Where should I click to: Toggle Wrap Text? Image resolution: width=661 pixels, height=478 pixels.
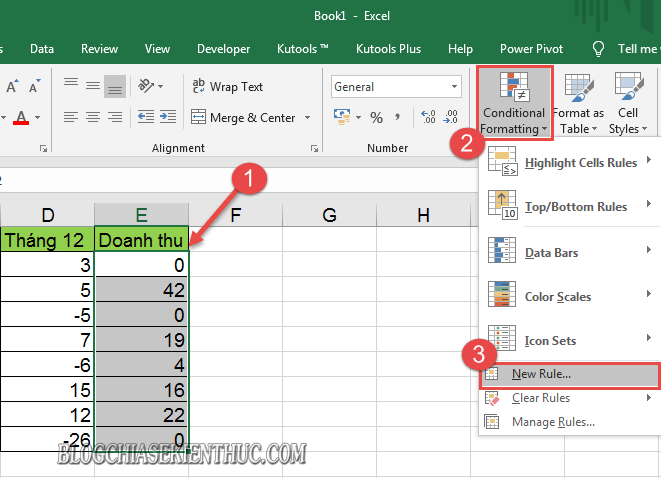coord(228,86)
